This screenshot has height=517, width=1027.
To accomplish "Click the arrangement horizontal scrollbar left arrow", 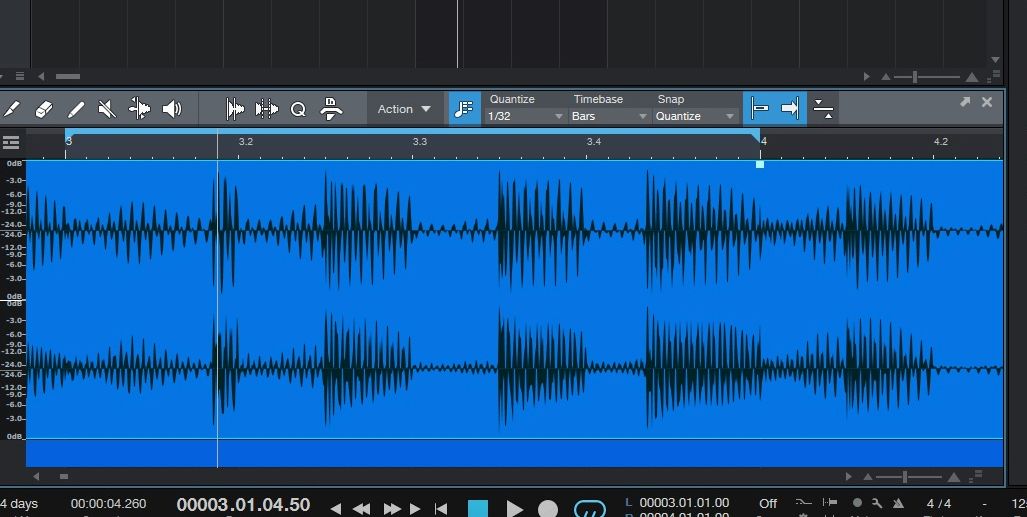I will (41, 77).
